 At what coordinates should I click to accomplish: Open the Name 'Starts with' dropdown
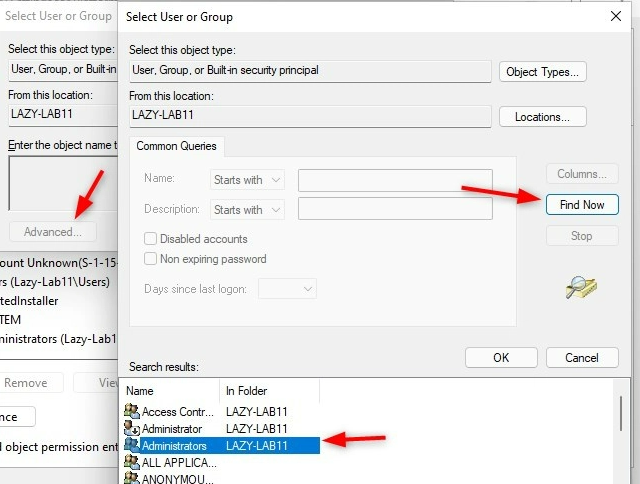pos(247,180)
